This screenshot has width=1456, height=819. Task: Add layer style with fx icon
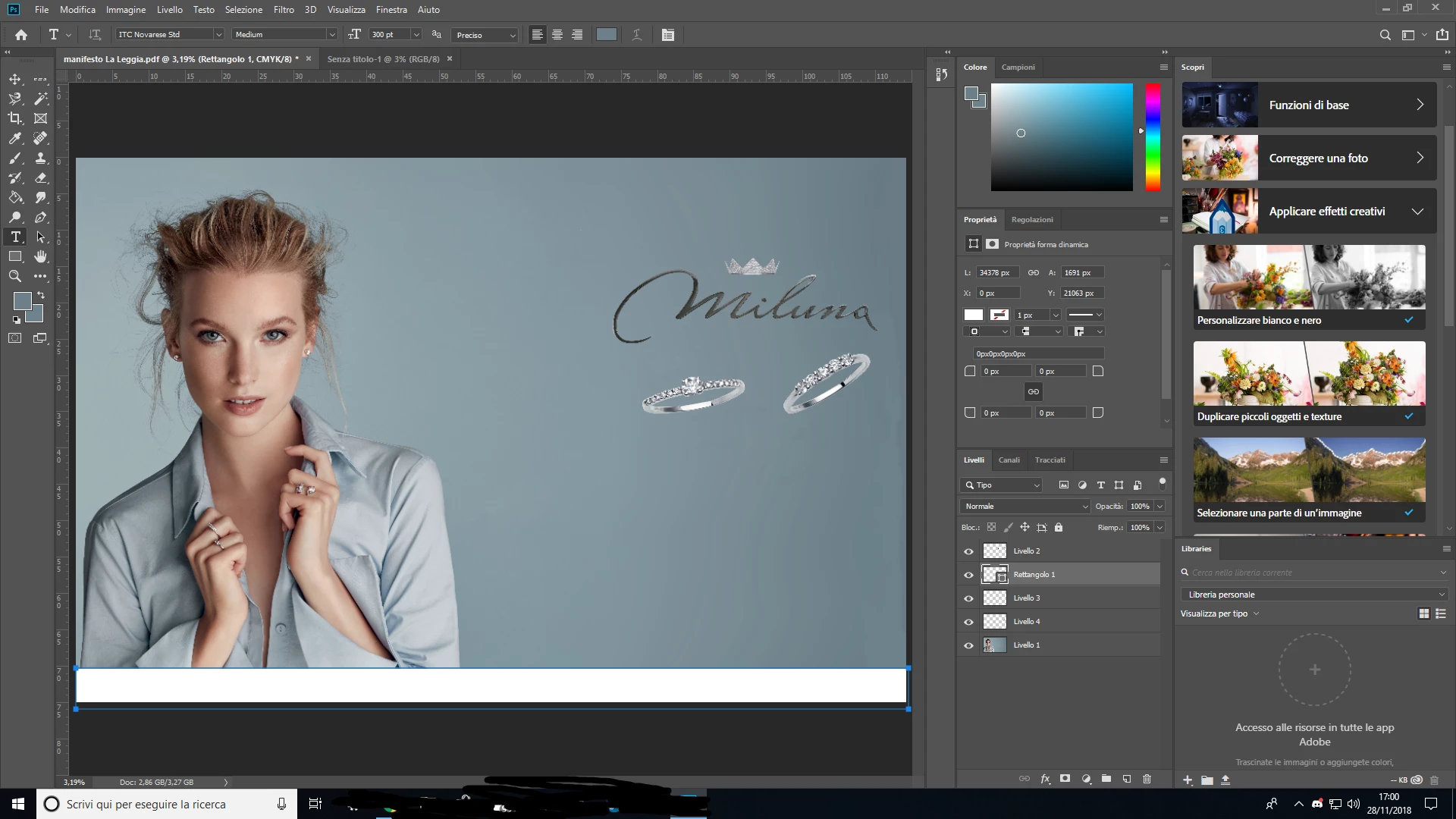point(1045,779)
